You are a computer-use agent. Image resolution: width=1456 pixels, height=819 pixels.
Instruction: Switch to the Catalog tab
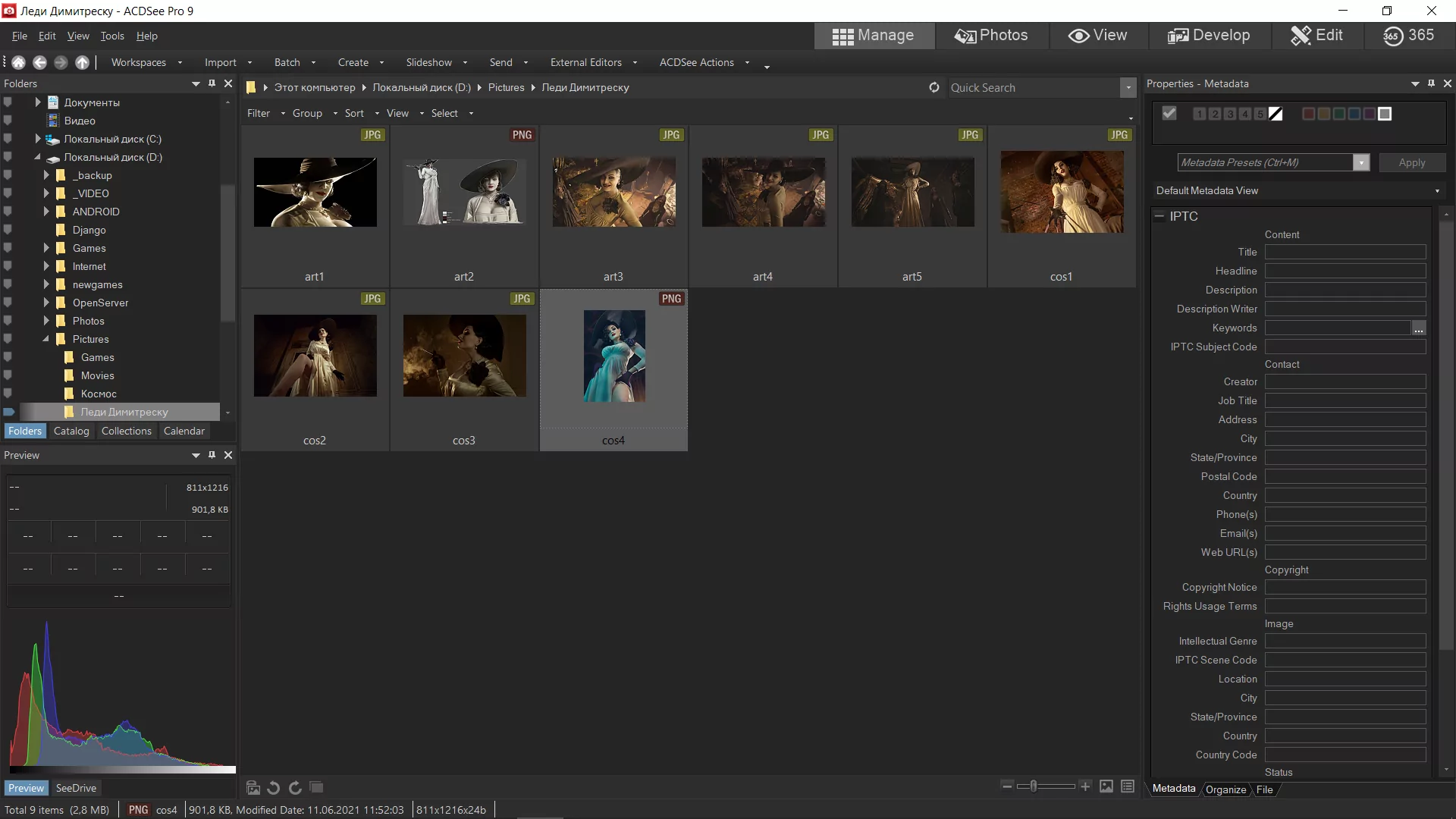(x=71, y=431)
